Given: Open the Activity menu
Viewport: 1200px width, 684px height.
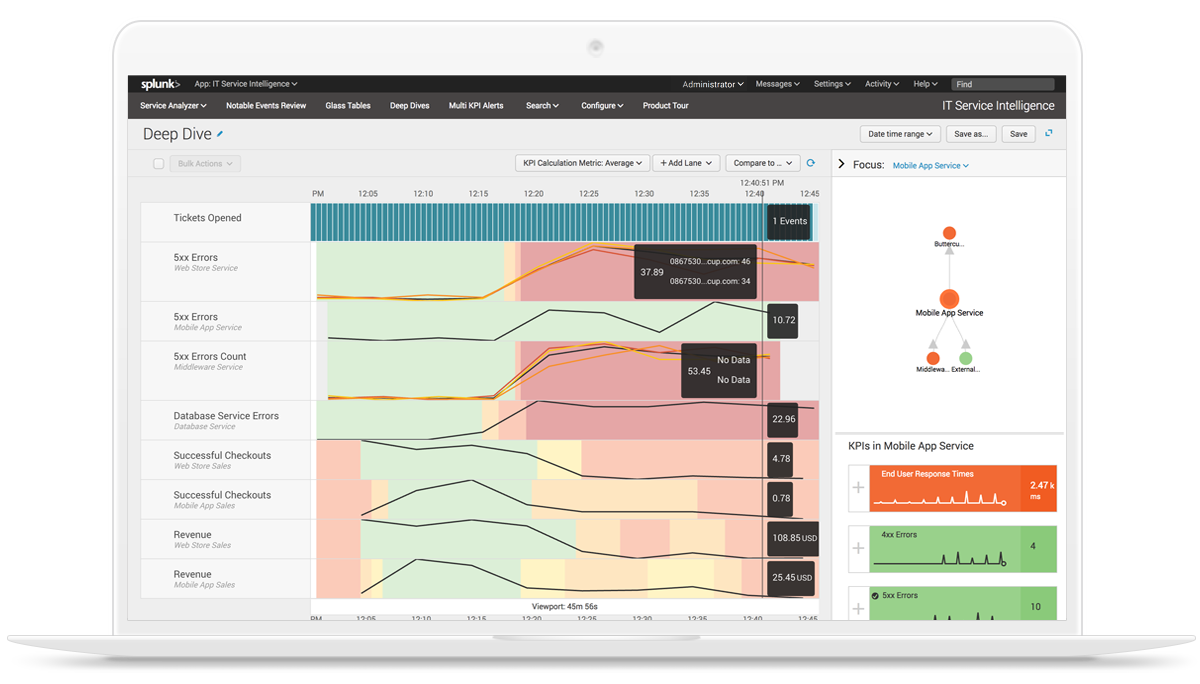Looking at the screenshot, I should point(882,84).
